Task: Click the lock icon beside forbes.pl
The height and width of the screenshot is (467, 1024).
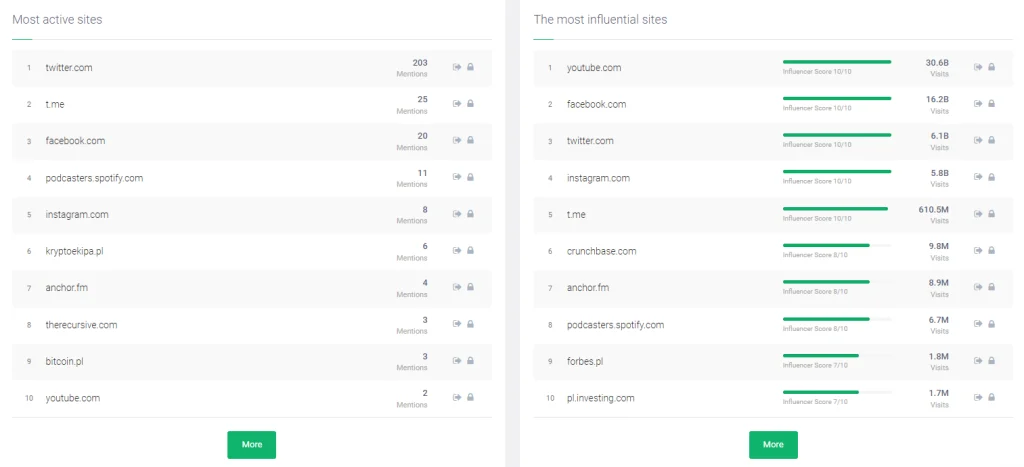Action: pos(991,361)
